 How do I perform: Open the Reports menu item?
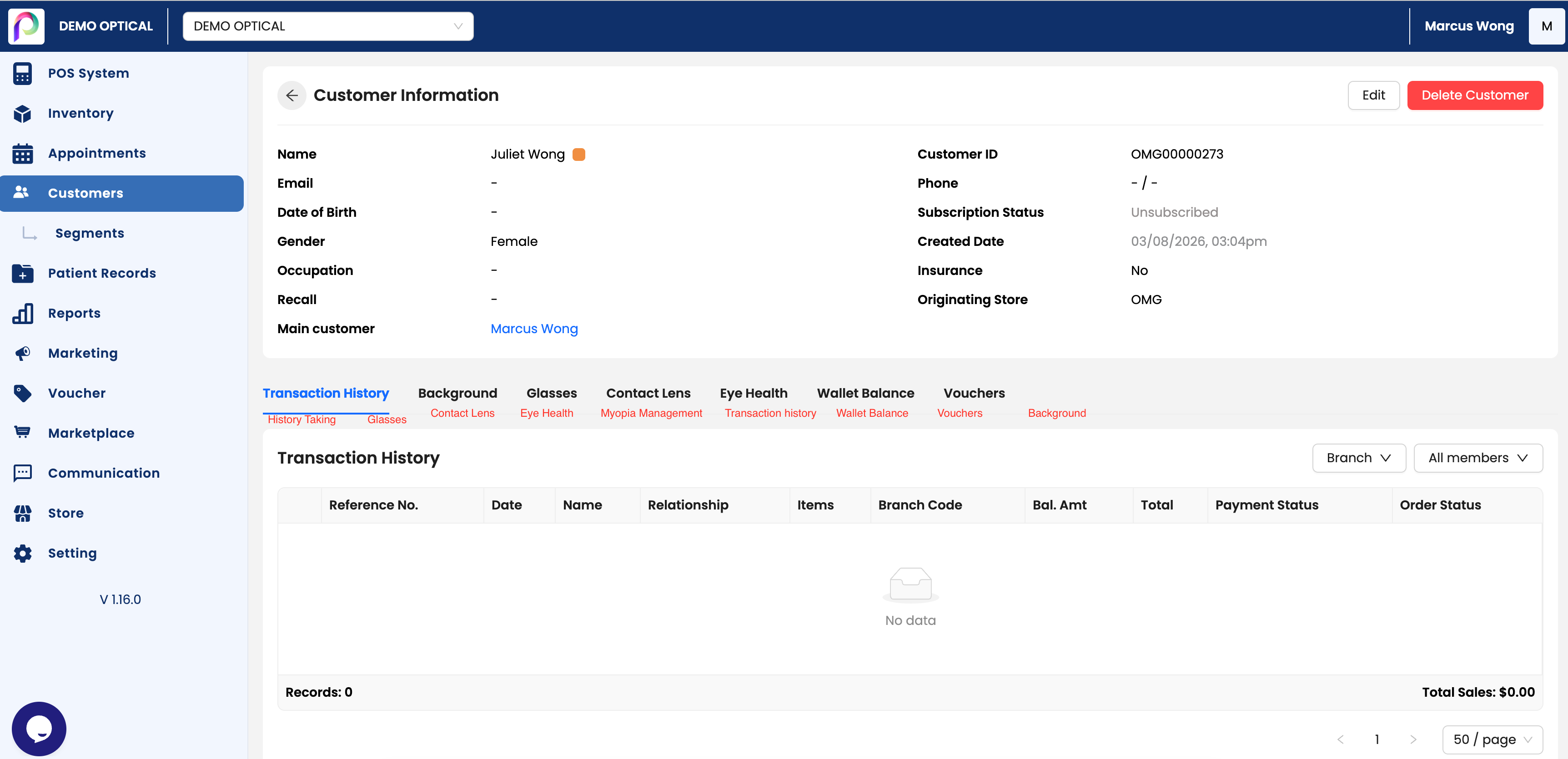click(x=122, y=313)
